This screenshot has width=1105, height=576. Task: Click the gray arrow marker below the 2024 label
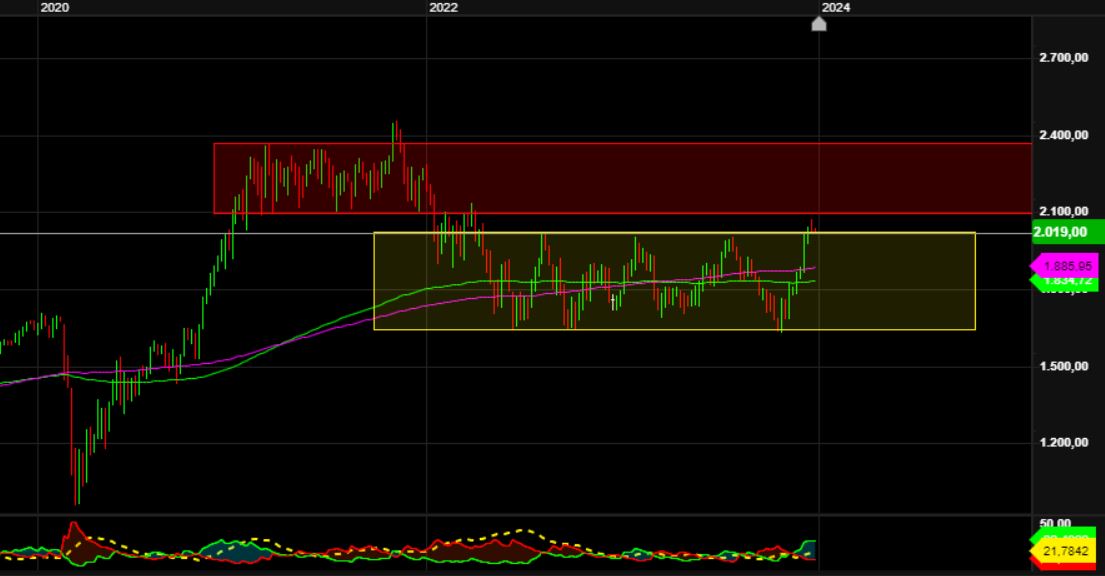[x=819, y=25]
